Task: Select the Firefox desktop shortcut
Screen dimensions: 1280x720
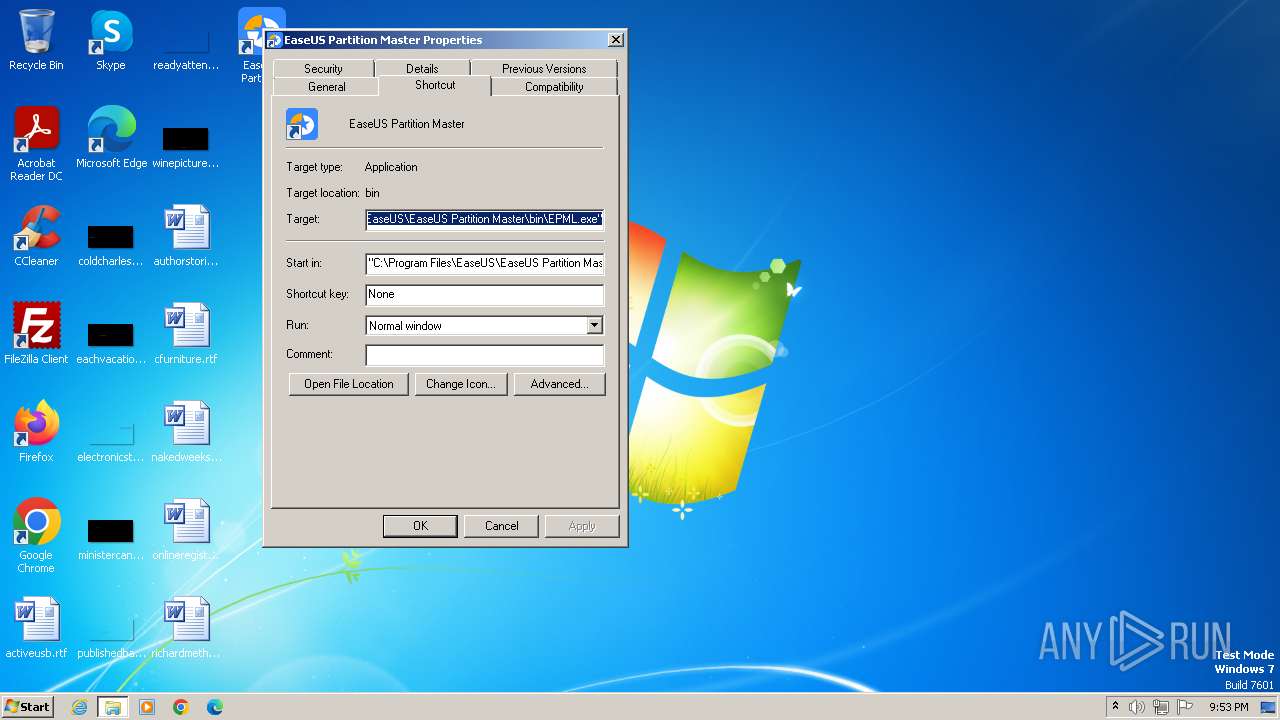Action: tap(36, 432)
